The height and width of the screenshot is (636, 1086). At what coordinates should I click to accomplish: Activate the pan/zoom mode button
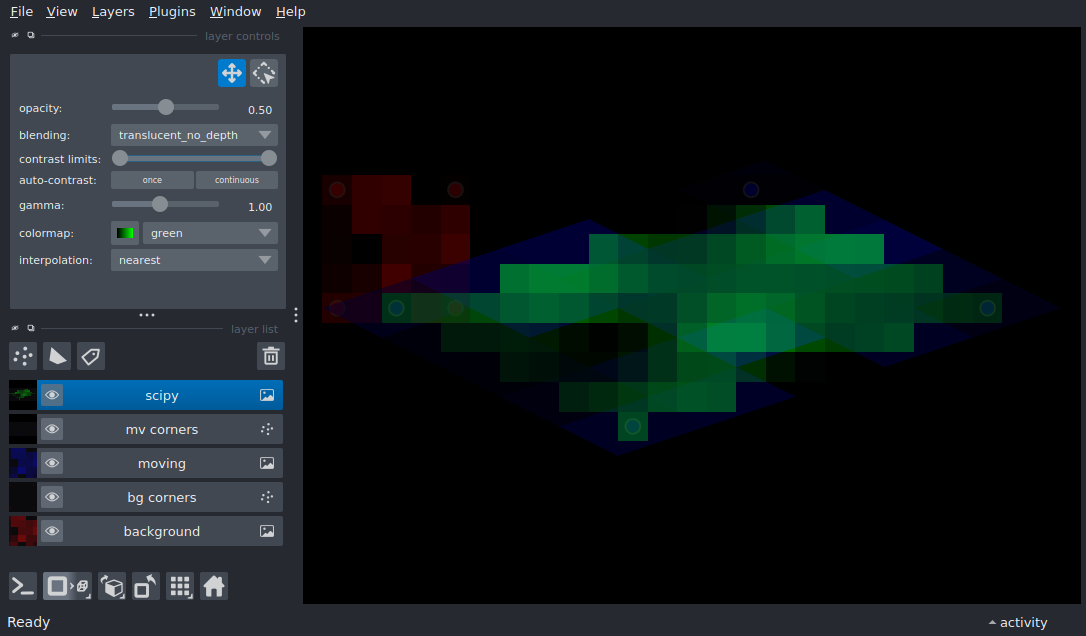coord(231,73)
